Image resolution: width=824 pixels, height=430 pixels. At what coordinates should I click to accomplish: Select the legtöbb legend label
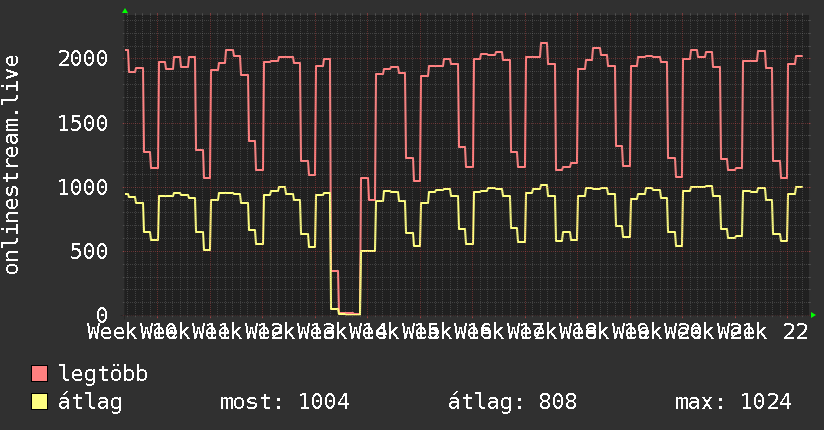click(x=103, y=374)
